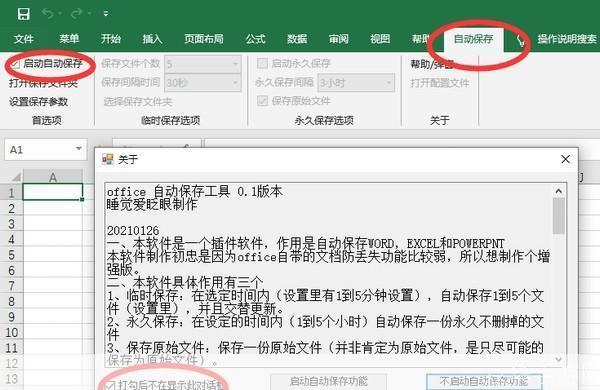Open the 文件 menu tab

tap(24, 39)
